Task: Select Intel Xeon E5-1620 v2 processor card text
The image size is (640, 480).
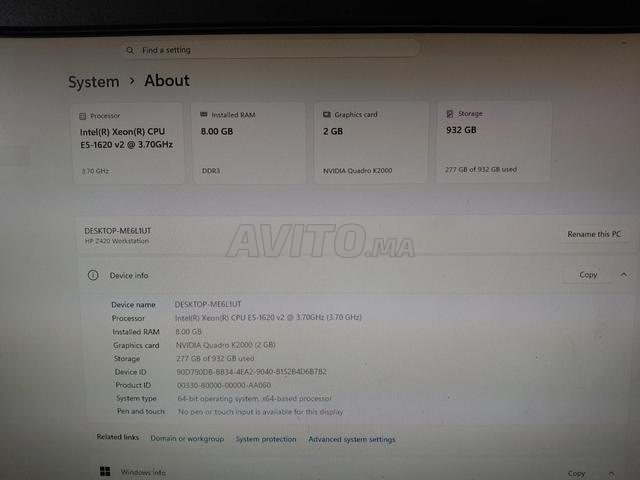Action: (x=127, y=138)
